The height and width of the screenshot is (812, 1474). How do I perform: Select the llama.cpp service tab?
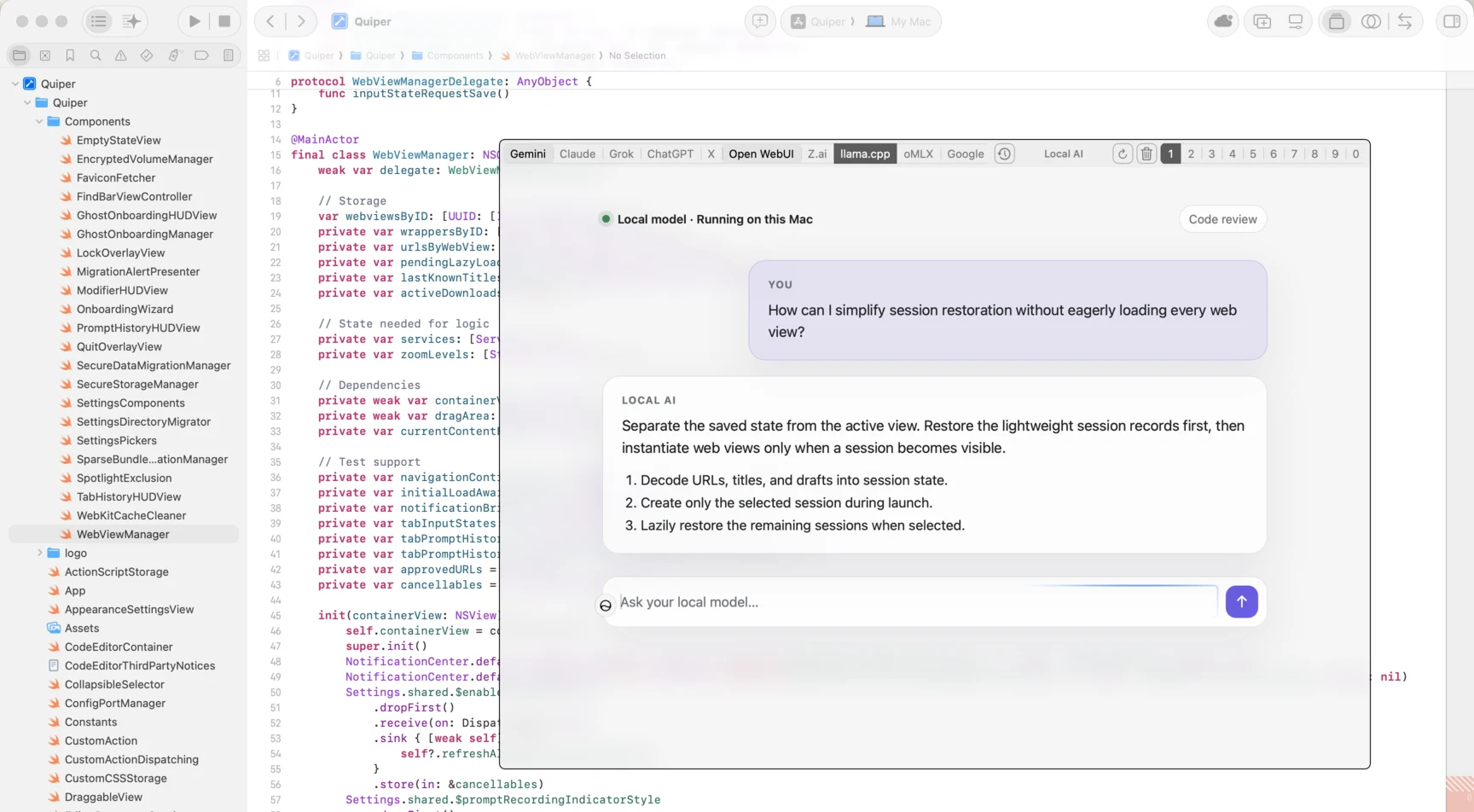click(x=865, y=154)
